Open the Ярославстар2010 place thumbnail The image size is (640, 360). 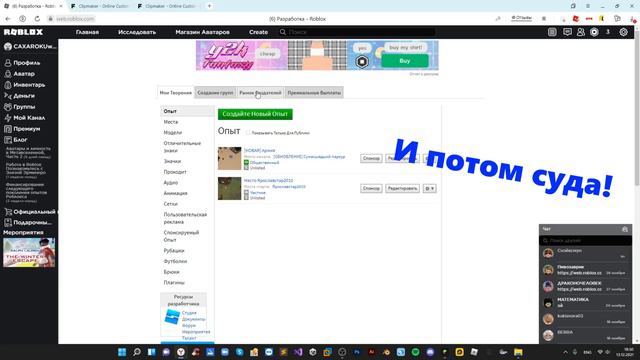coord(229,188)
